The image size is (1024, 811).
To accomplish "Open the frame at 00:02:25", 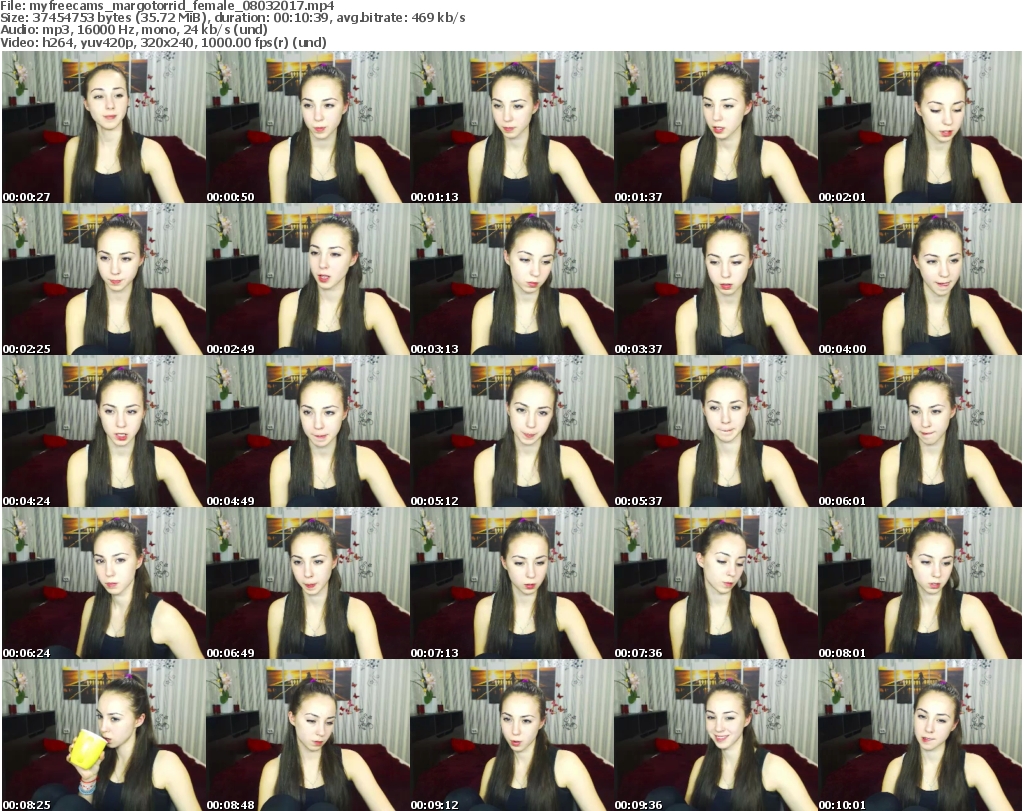I will tap(104, 279).
